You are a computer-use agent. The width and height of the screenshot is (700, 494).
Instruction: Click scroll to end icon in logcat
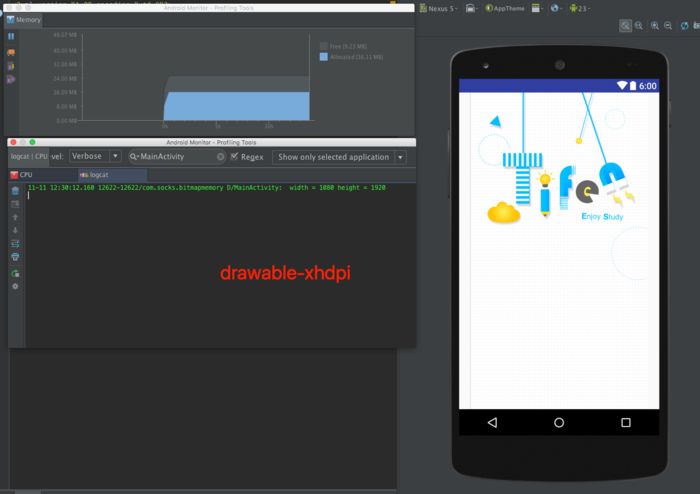(15, 204)
